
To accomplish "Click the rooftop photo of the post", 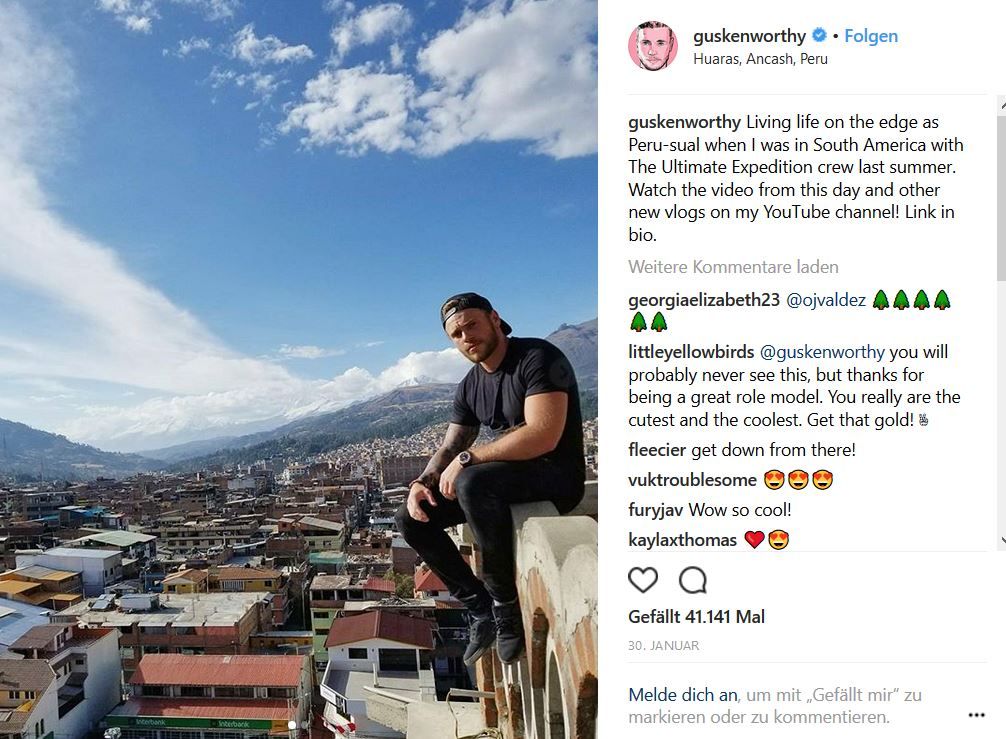I will 298,370.
